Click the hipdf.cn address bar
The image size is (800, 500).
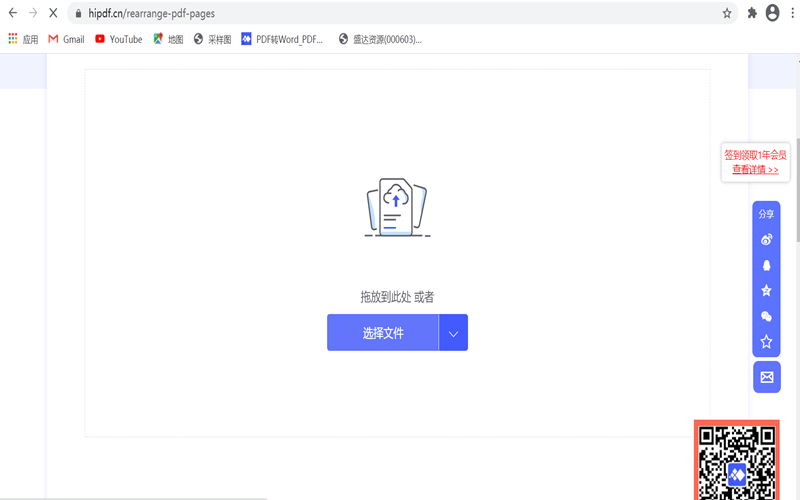pyautogui.click(x=400, y=14)
